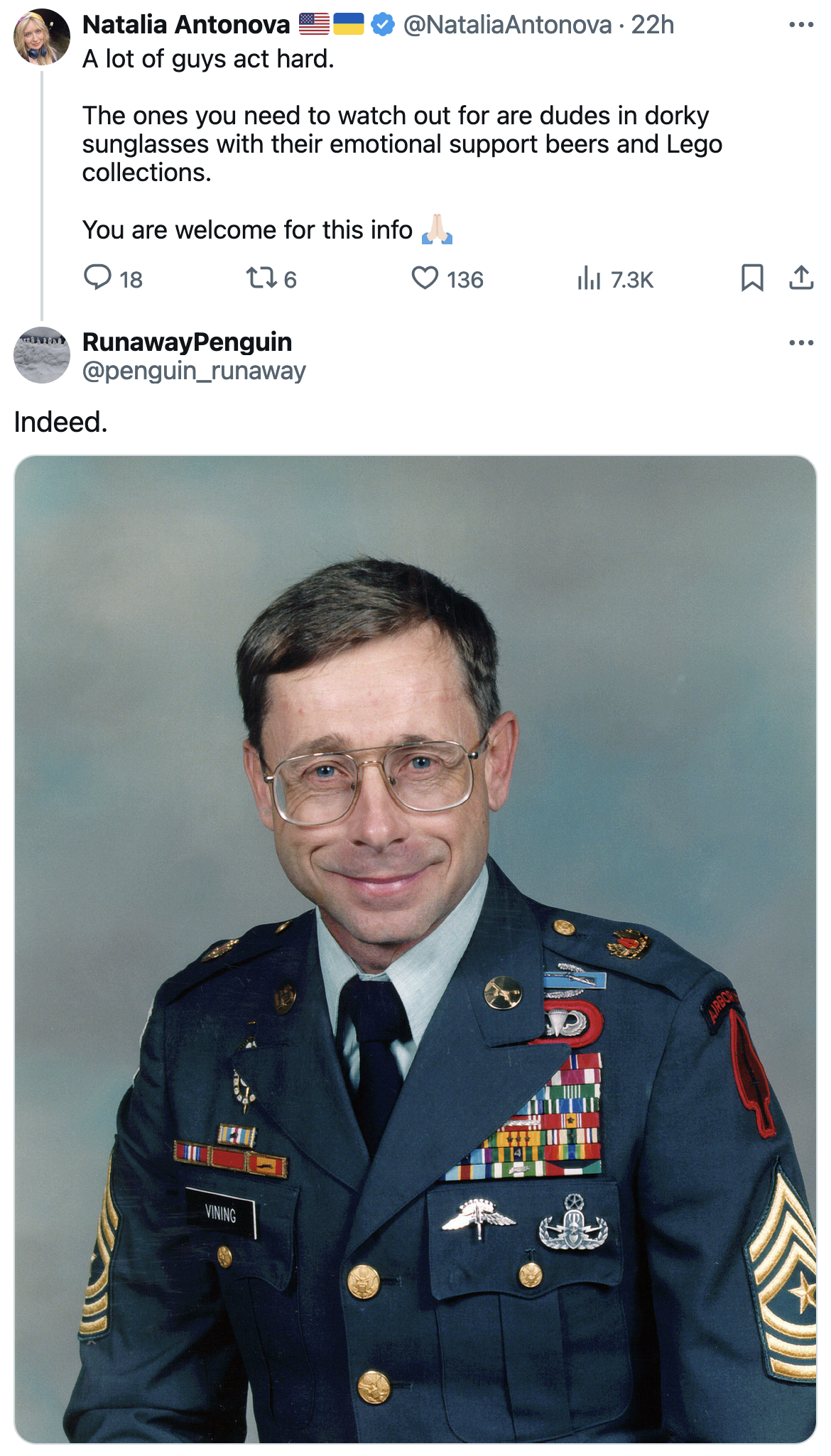
Task: Retweet Natalia Antonova's post
Action: point(261,278)
